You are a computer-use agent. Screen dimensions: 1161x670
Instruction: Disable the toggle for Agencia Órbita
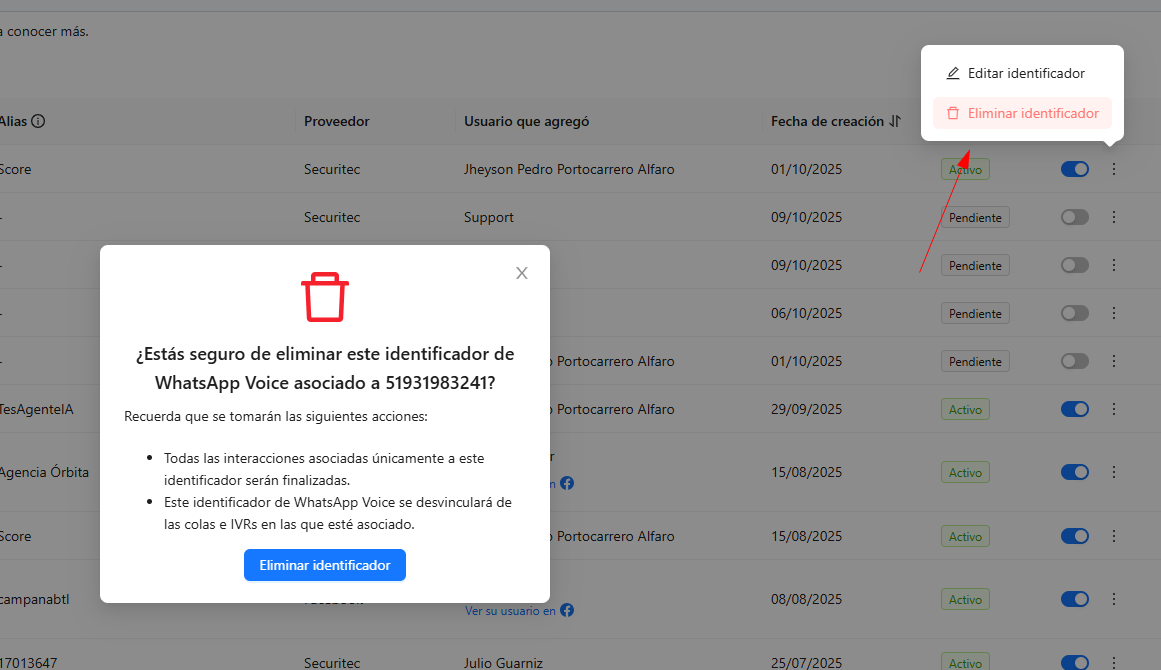click(x=1074, y=472)
